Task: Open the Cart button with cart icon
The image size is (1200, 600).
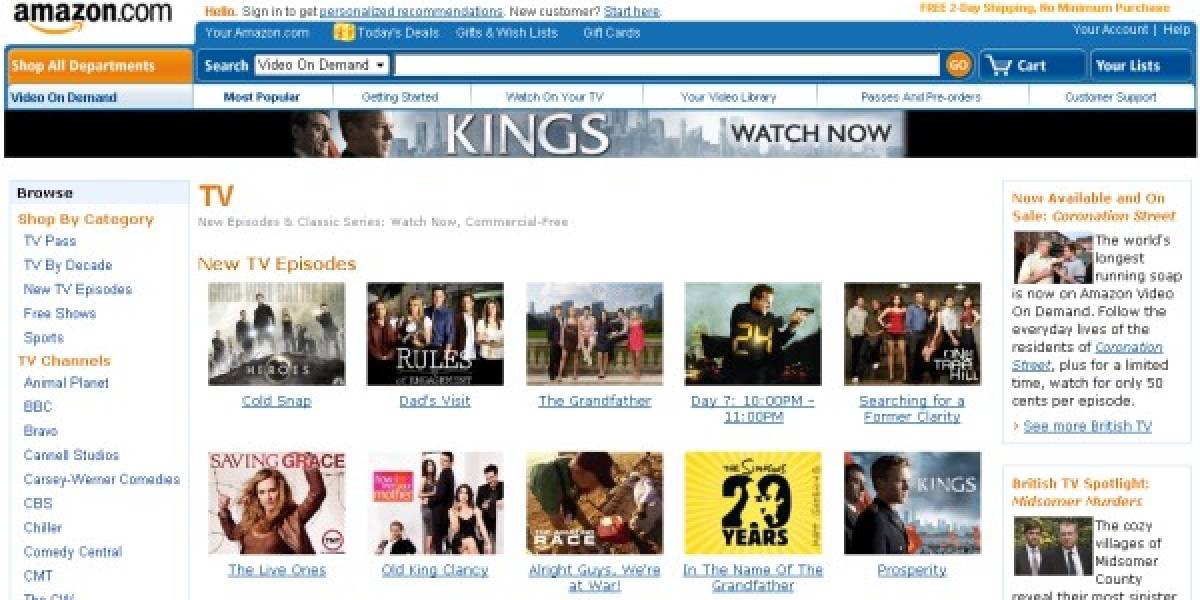Action: pyautogui.click(x=1031, y=65)
